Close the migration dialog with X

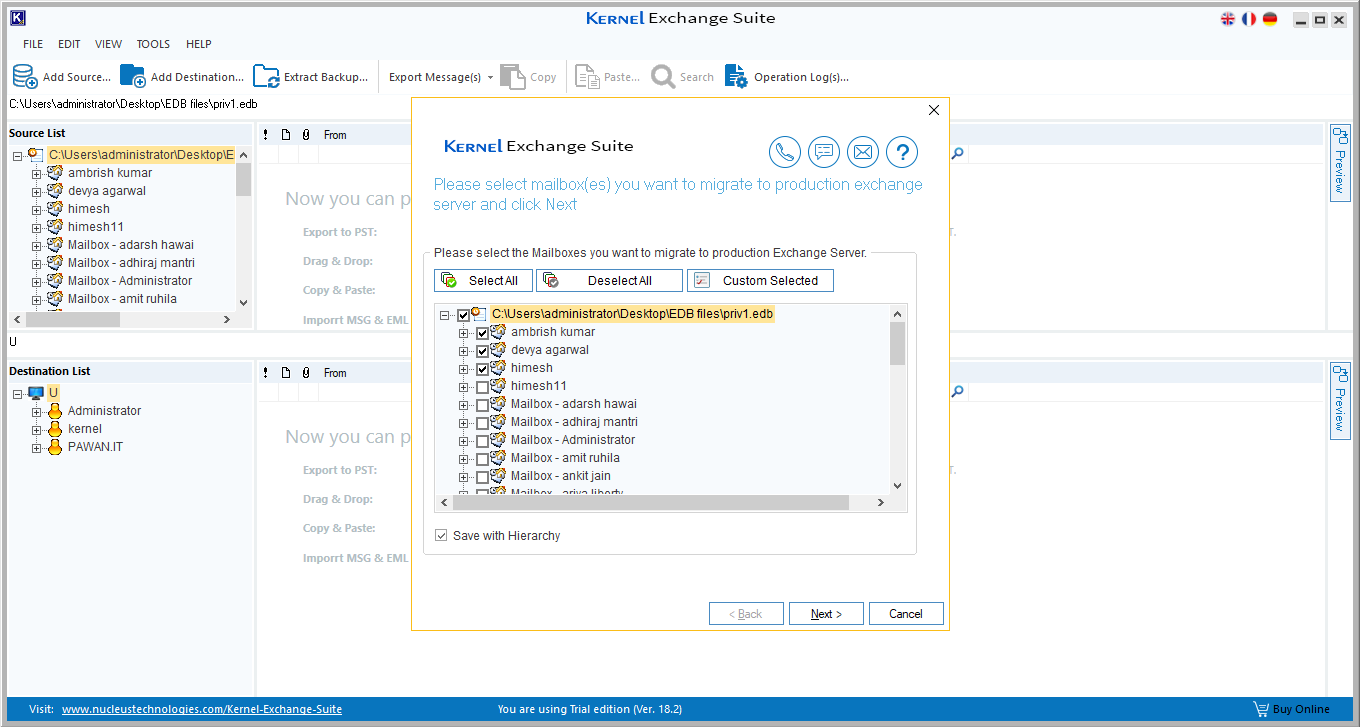tap(934, 111)
